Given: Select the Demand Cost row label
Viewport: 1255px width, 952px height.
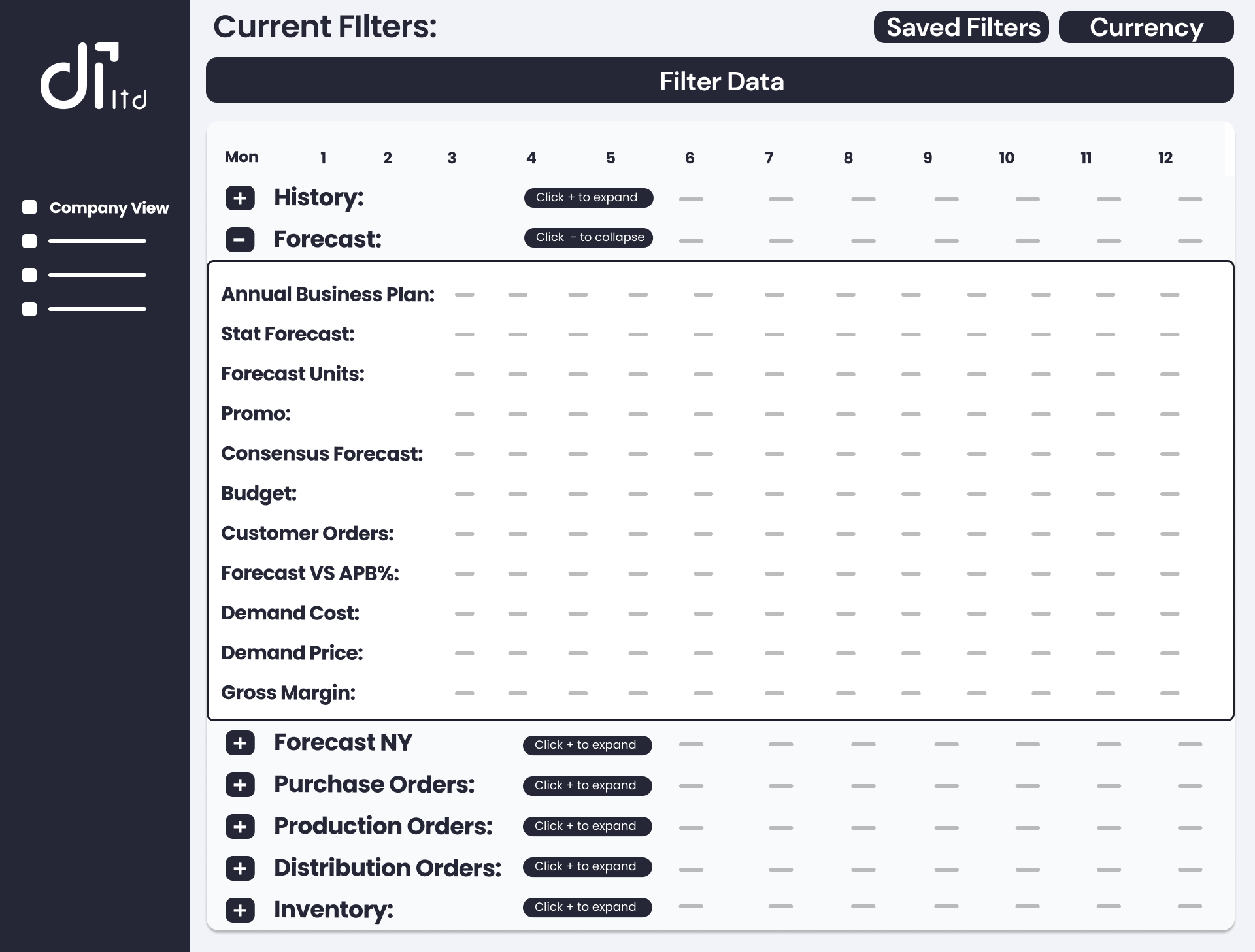Looking at the screenshot, I should [x=290, y=614].
